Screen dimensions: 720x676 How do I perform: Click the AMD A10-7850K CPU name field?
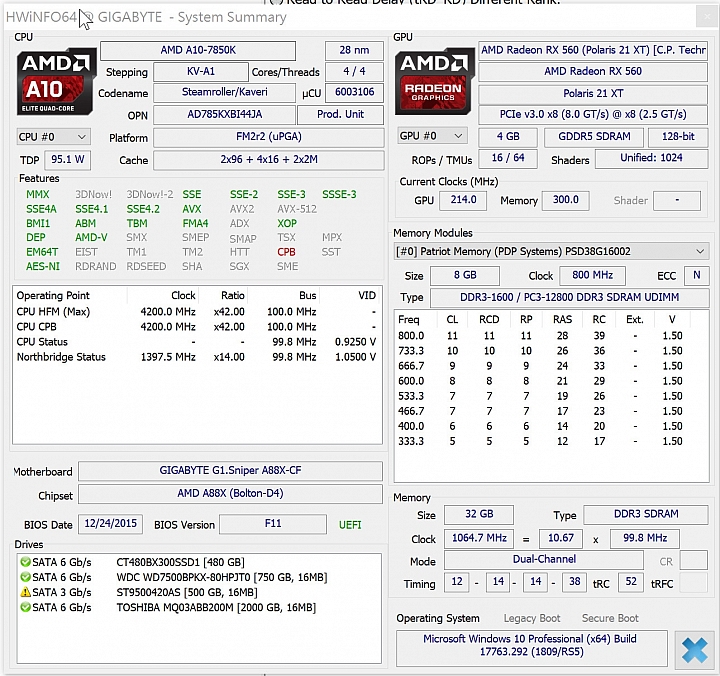point(198,50)
